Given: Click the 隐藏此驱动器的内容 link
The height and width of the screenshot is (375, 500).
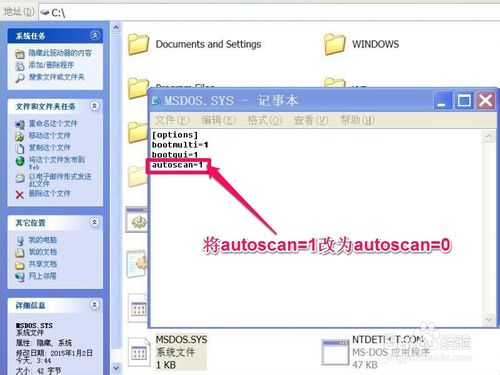Looking at the screenshot, I should [60, 53].
